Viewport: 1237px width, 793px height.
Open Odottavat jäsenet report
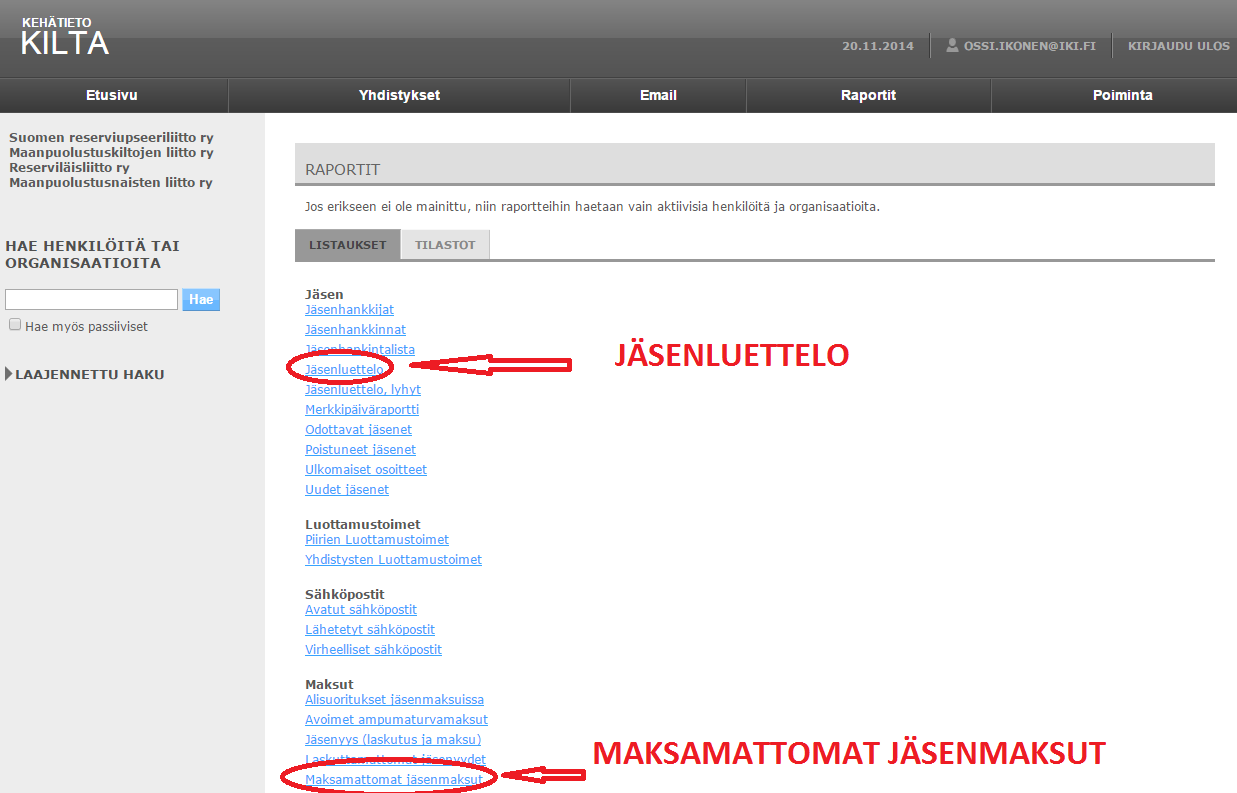click(x=358, y=430)
